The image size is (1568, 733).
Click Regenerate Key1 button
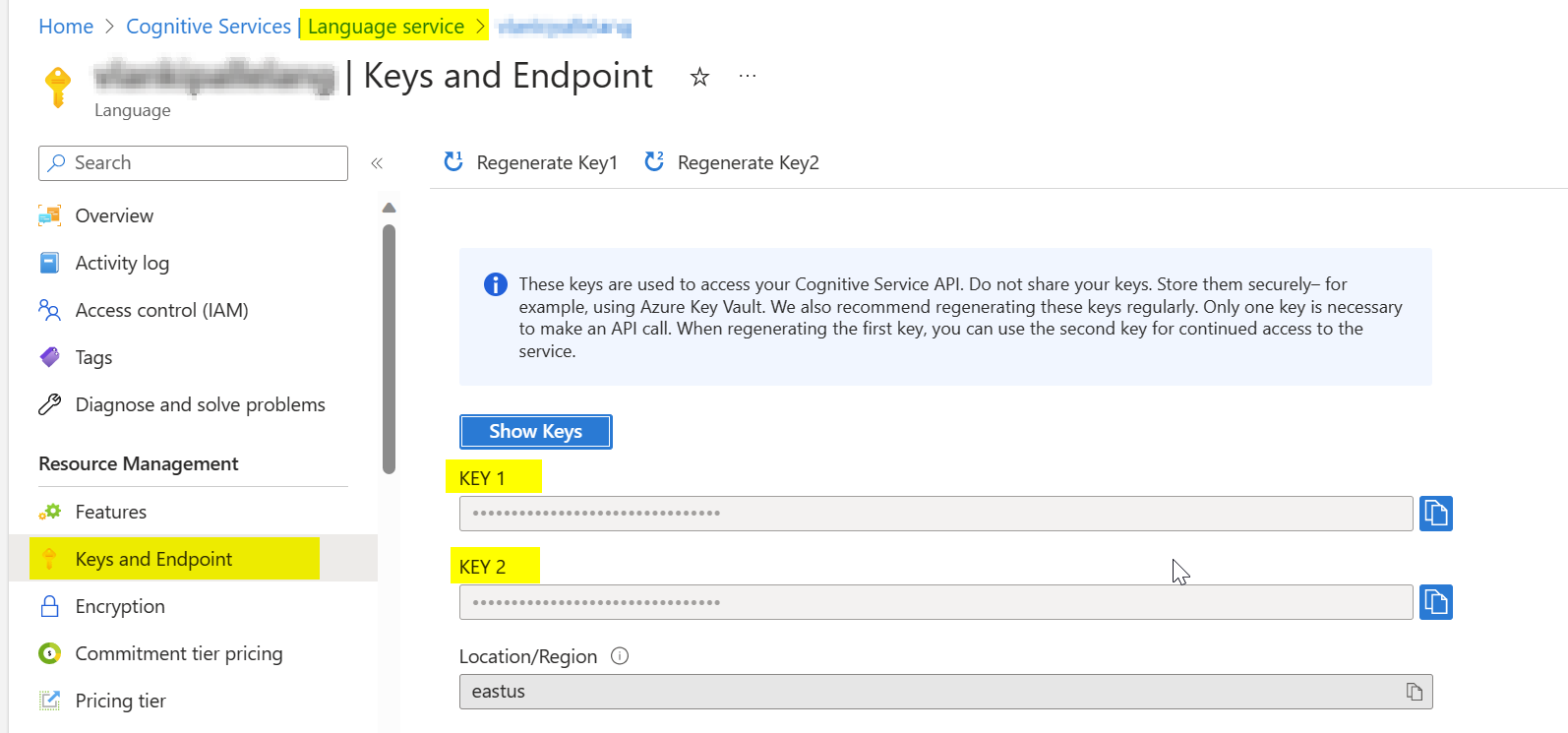click(x=530, y=162)
